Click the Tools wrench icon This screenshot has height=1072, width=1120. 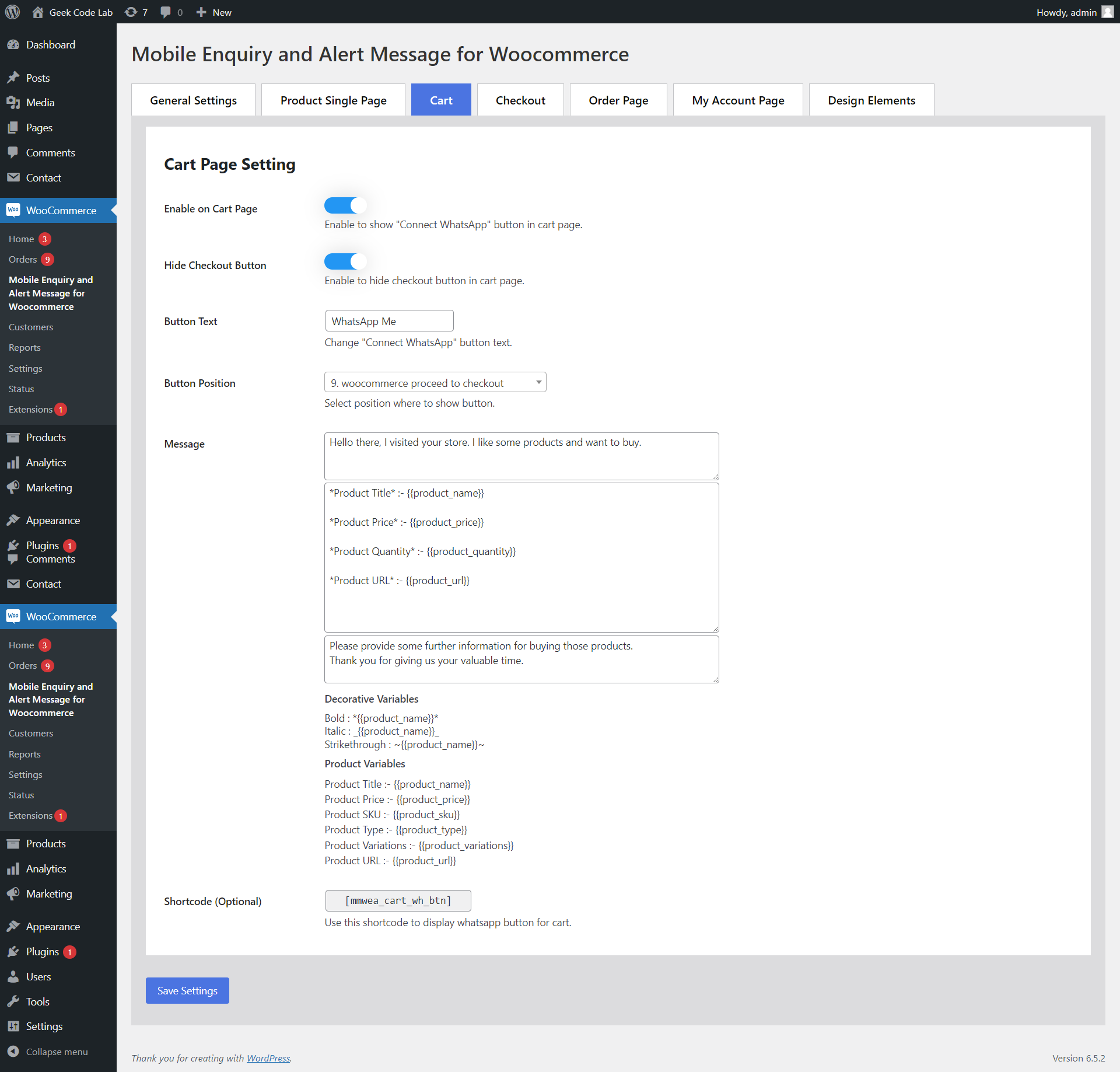pyautogui.click(x=13, y=1002)
